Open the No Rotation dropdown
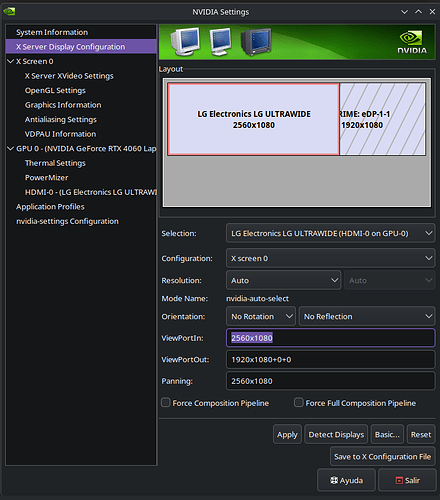This screenshot has height=500, width=440. tap(261, 316)
